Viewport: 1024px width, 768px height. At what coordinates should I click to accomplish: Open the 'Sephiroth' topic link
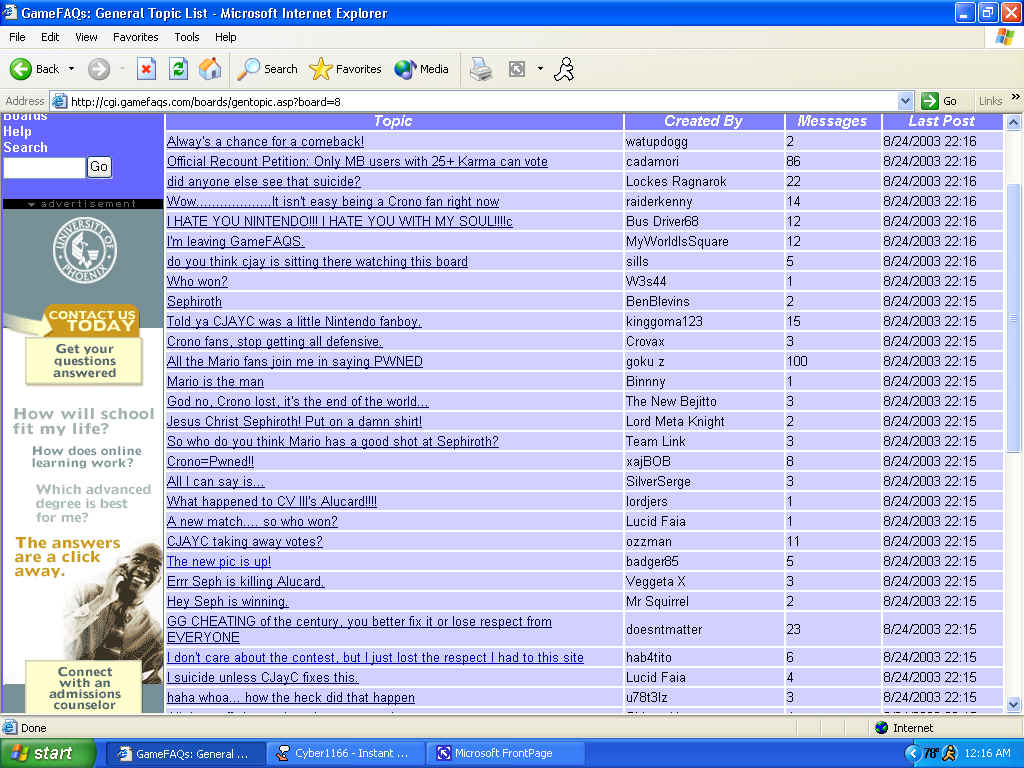click(194, 302)
